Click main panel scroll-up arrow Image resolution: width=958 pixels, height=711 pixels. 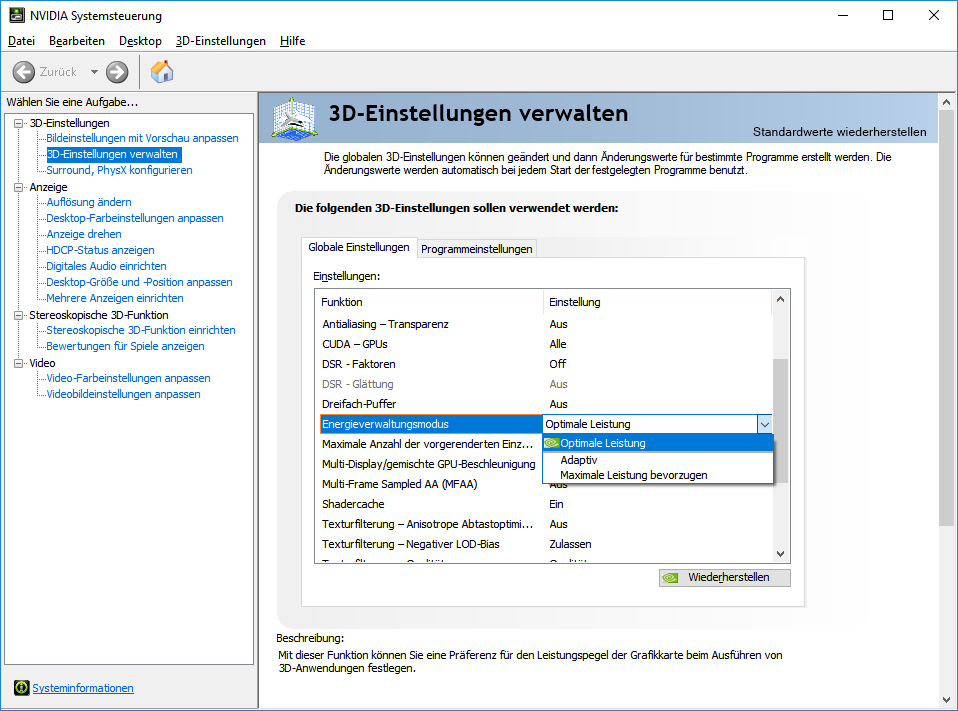coord(946,102)
